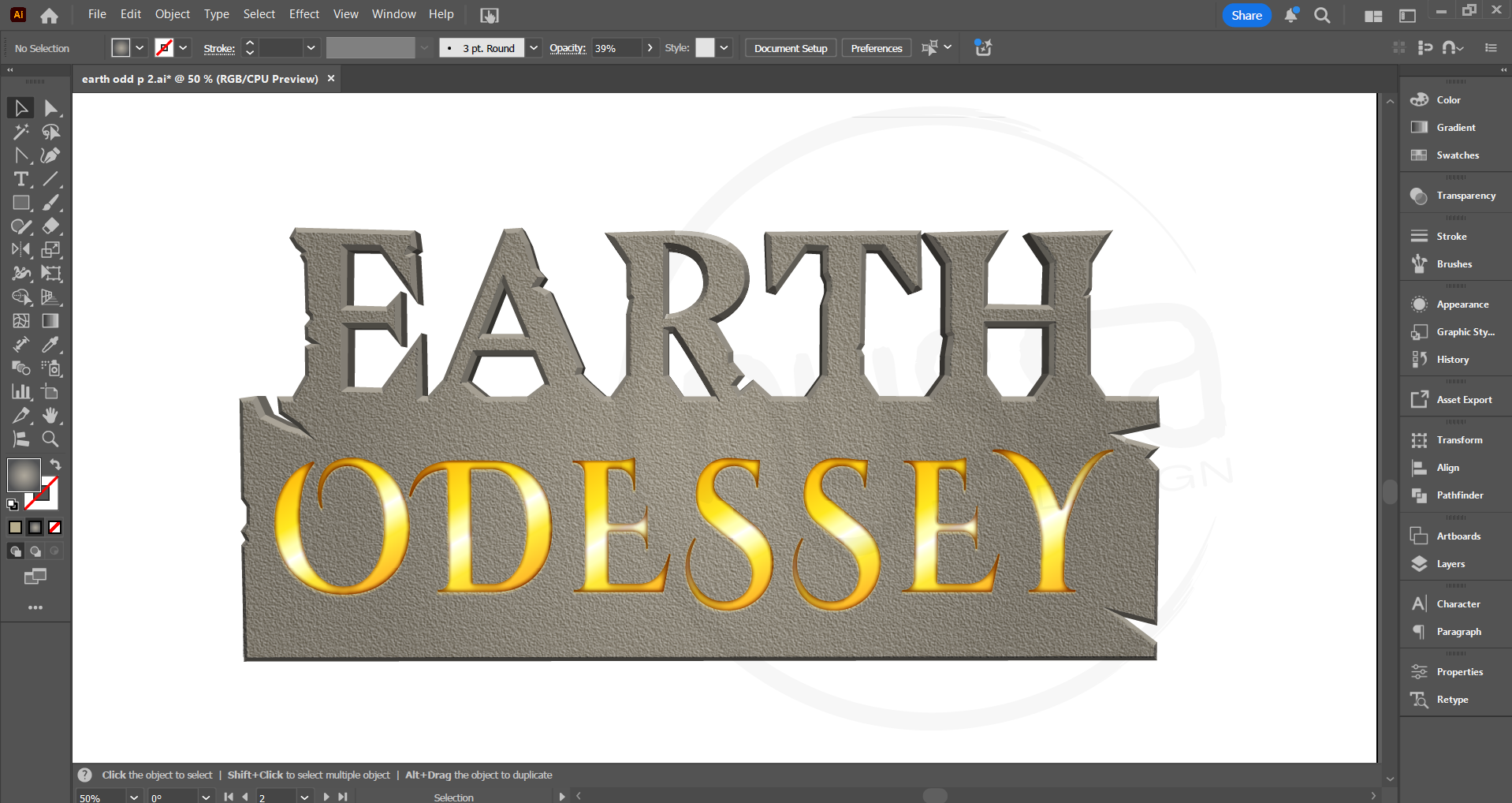Select the Type tool
This screenshot has height=803, width=1512.
pos(20,179)
